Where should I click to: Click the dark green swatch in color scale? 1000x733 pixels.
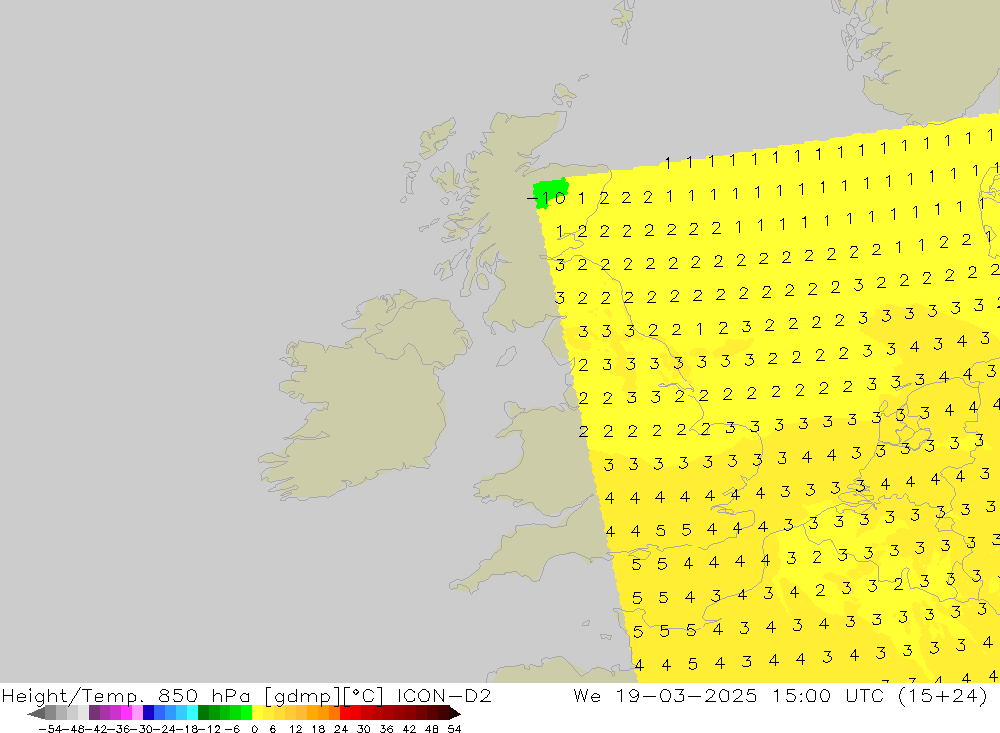203,713
